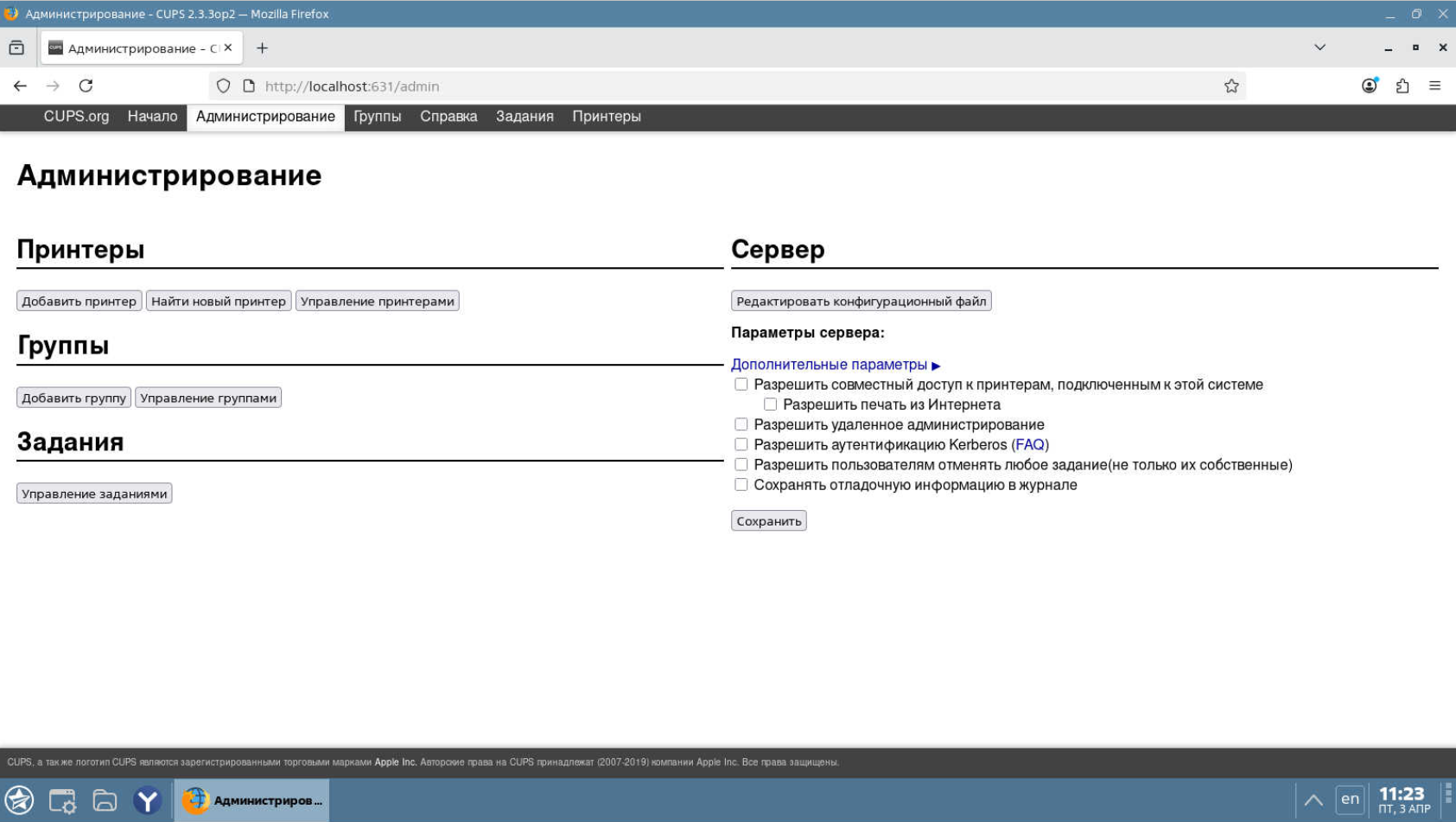Click the back navigation arrow

(x=19, y=86)
